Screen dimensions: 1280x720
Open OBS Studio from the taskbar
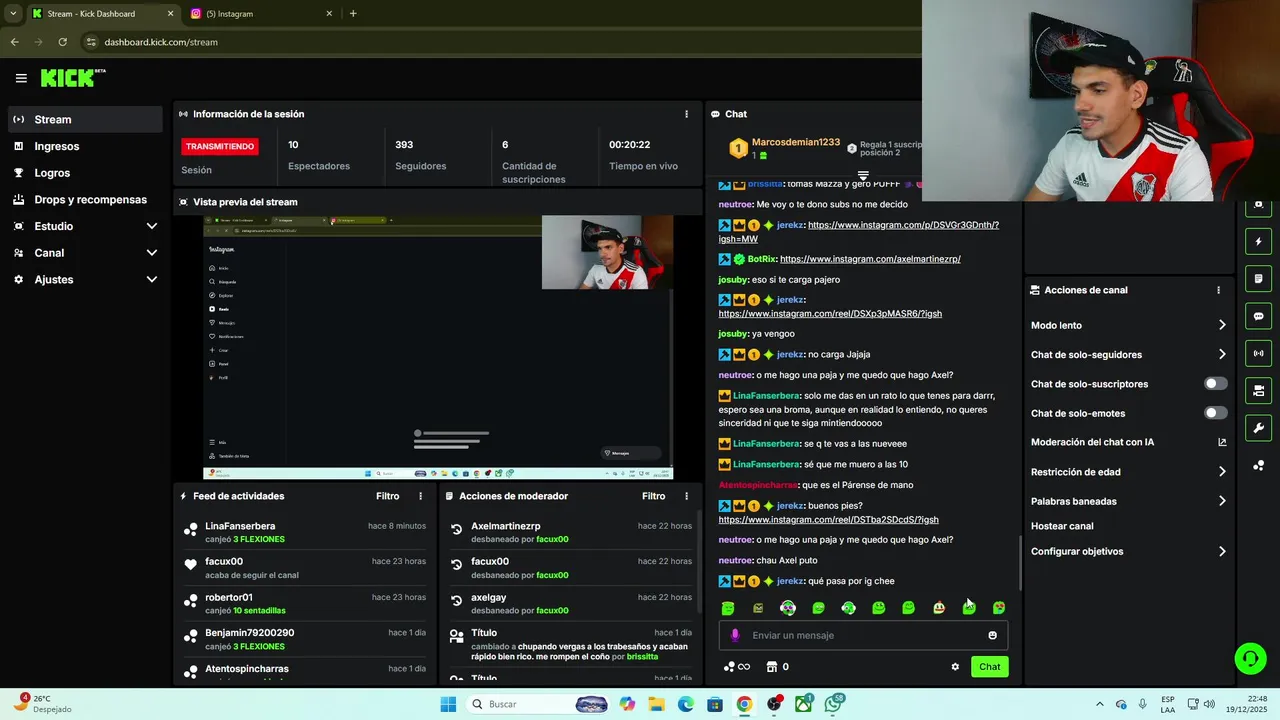click(x=774, y=704)
